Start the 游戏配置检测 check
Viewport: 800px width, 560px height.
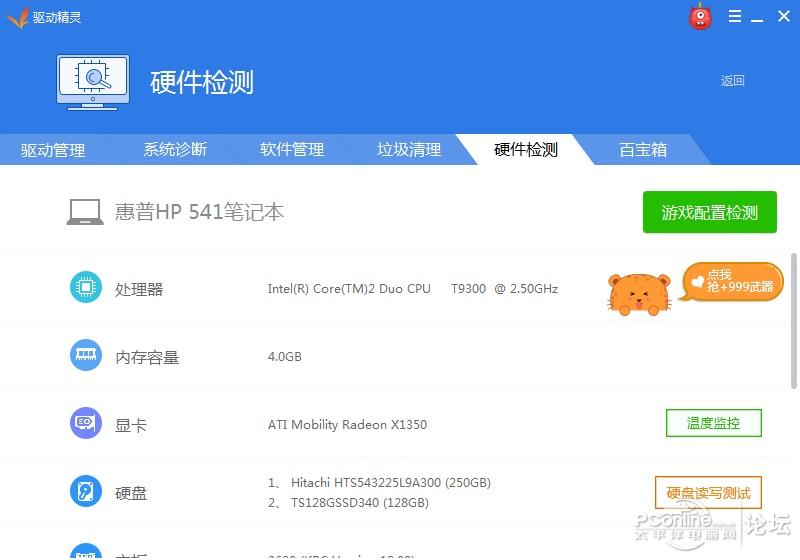pyautogui.click(x=710, y=212)
